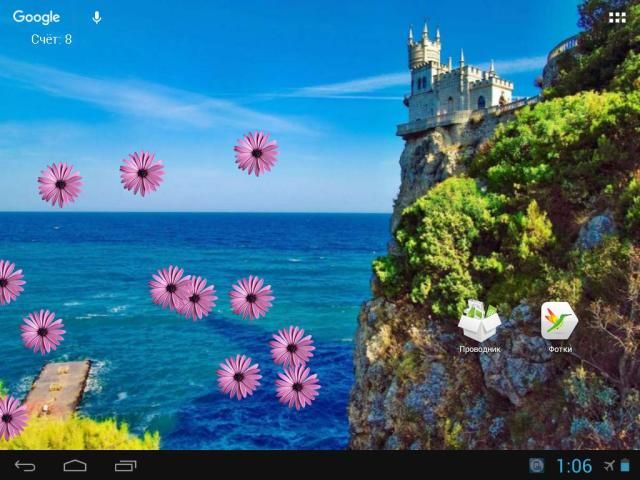Viewport: 640px width, 480px height.
Task: Open the notification icon left of the clock
Action: (x=536, y=466)
